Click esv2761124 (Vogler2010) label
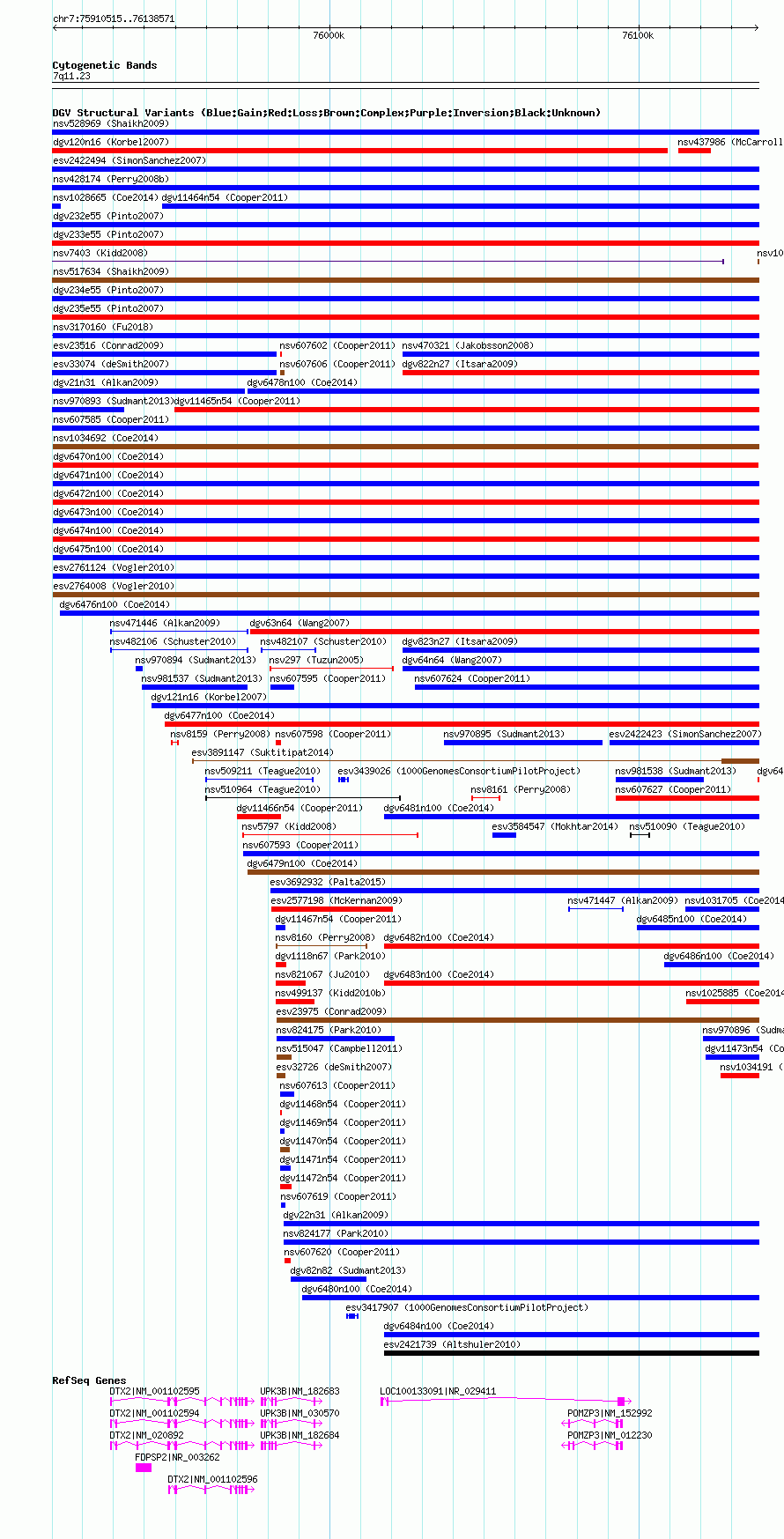Viewport: 784px width, 1539px height. [x=113, y=567]
